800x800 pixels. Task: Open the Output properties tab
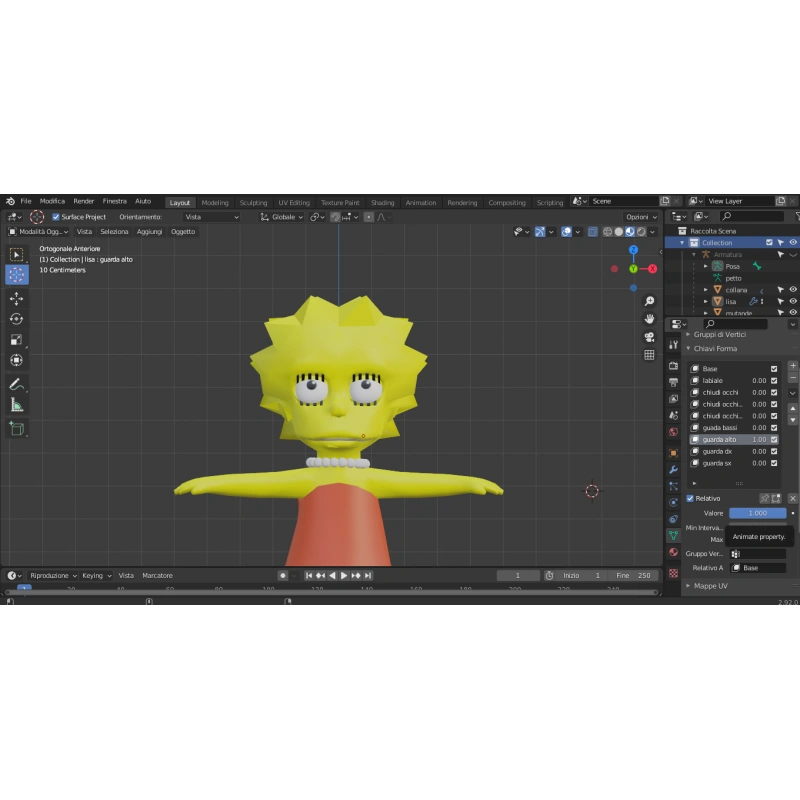pos(673,382)
